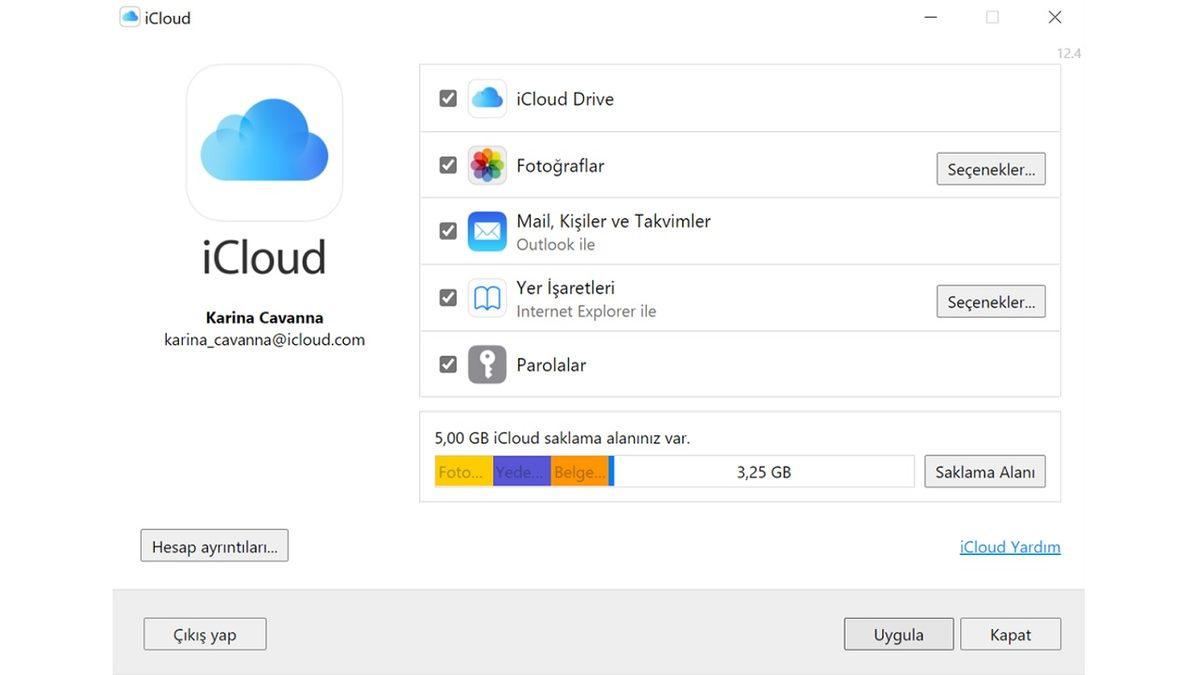Screen dimensions: 1200x675
Task: Click the Fotoğraflar flower icon
Action: [x=487, y=164]
